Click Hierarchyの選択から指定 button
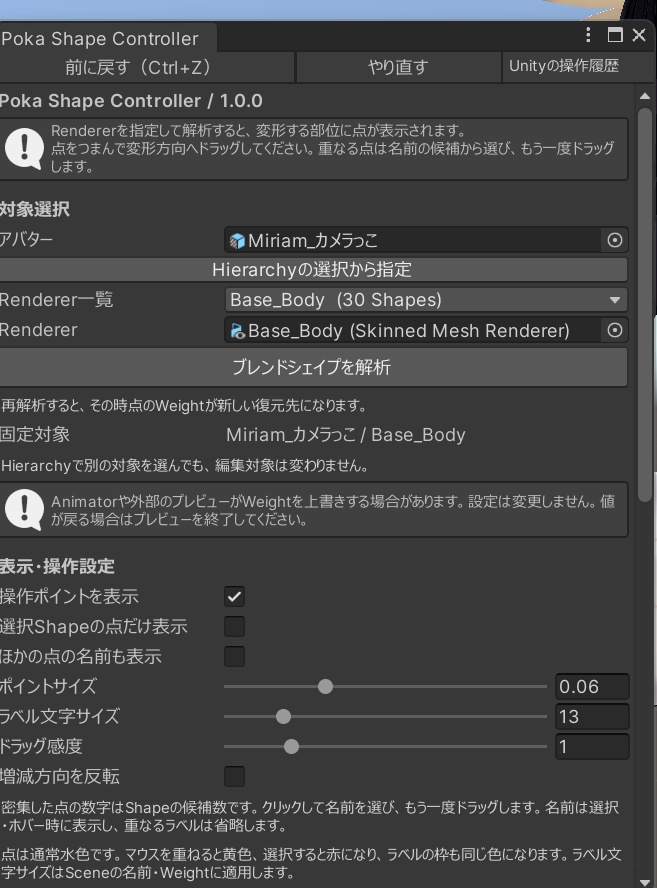Image resolution: width=657 pixels, height=888 pixels. coord(313,270)
